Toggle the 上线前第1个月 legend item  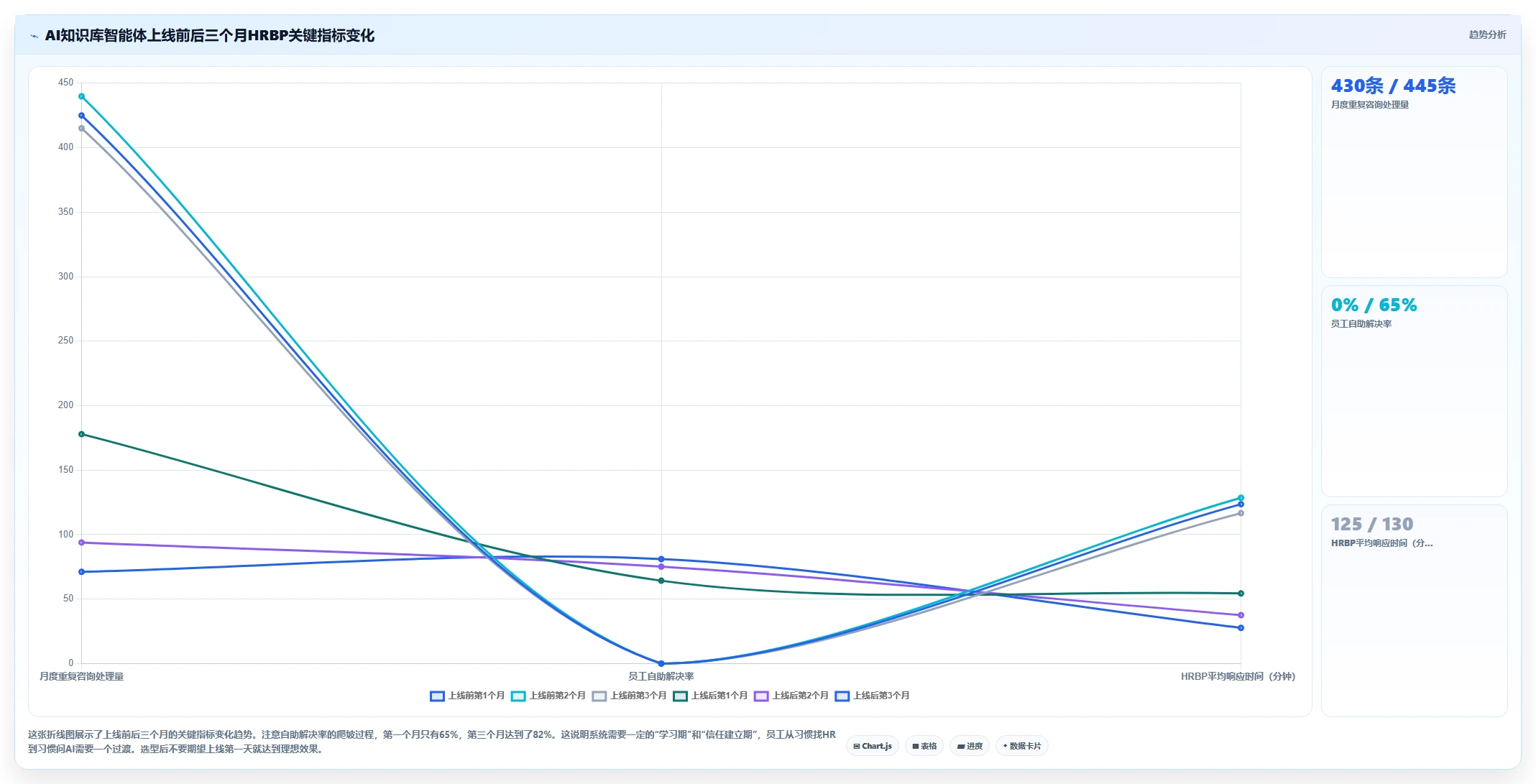467,696
